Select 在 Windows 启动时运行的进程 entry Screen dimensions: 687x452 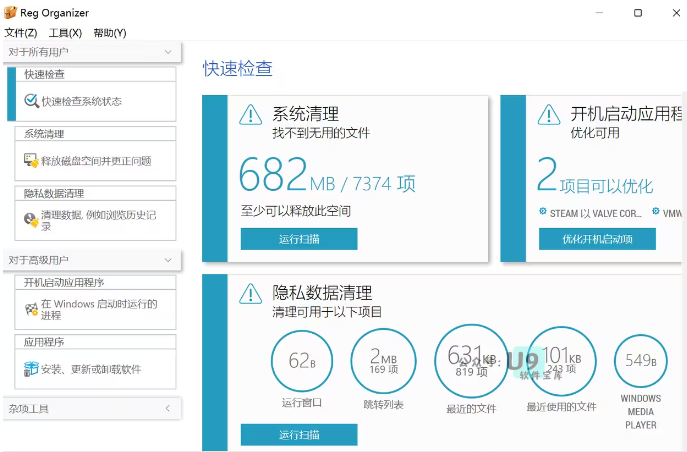(96, 310)
